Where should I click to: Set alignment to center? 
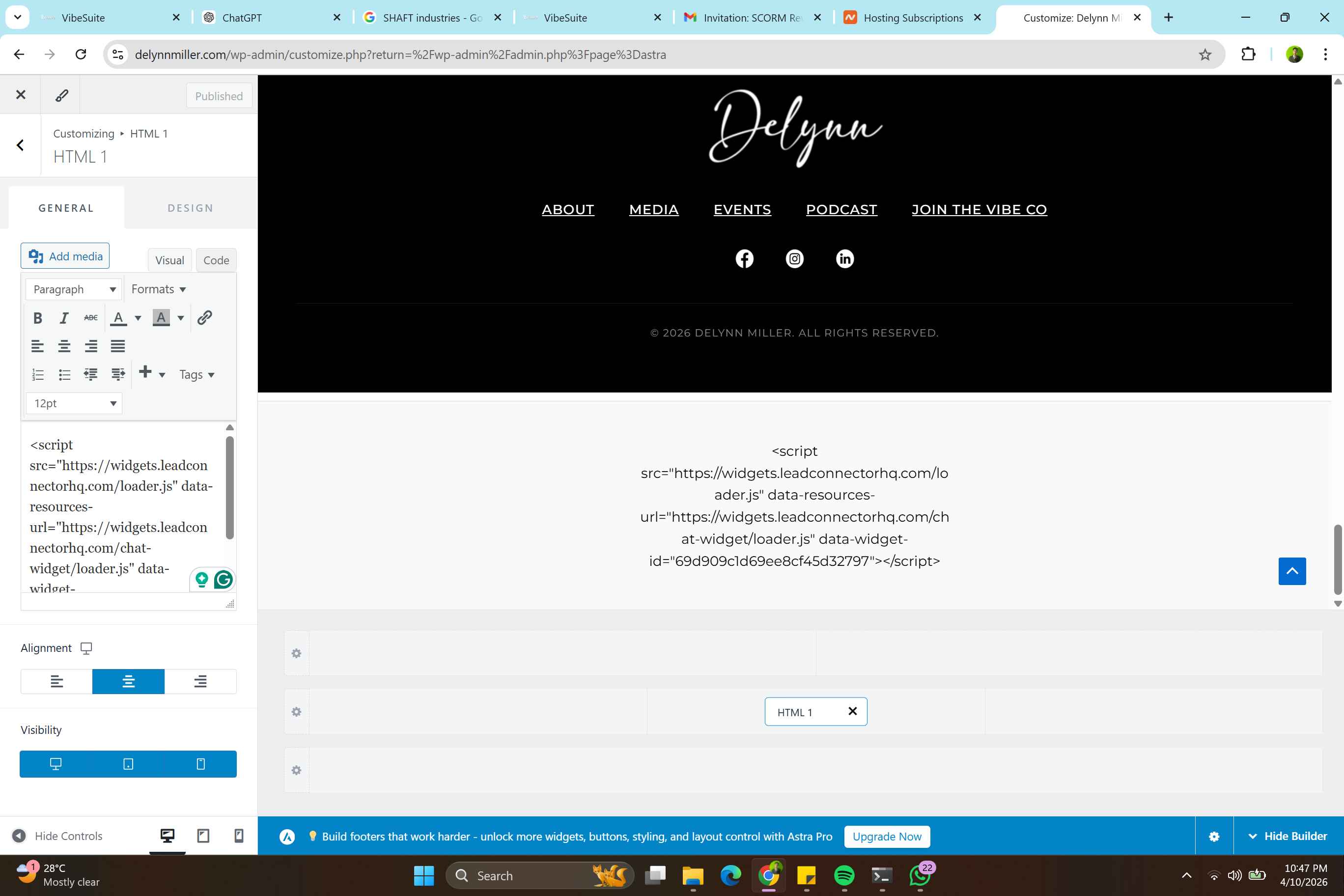129,681
